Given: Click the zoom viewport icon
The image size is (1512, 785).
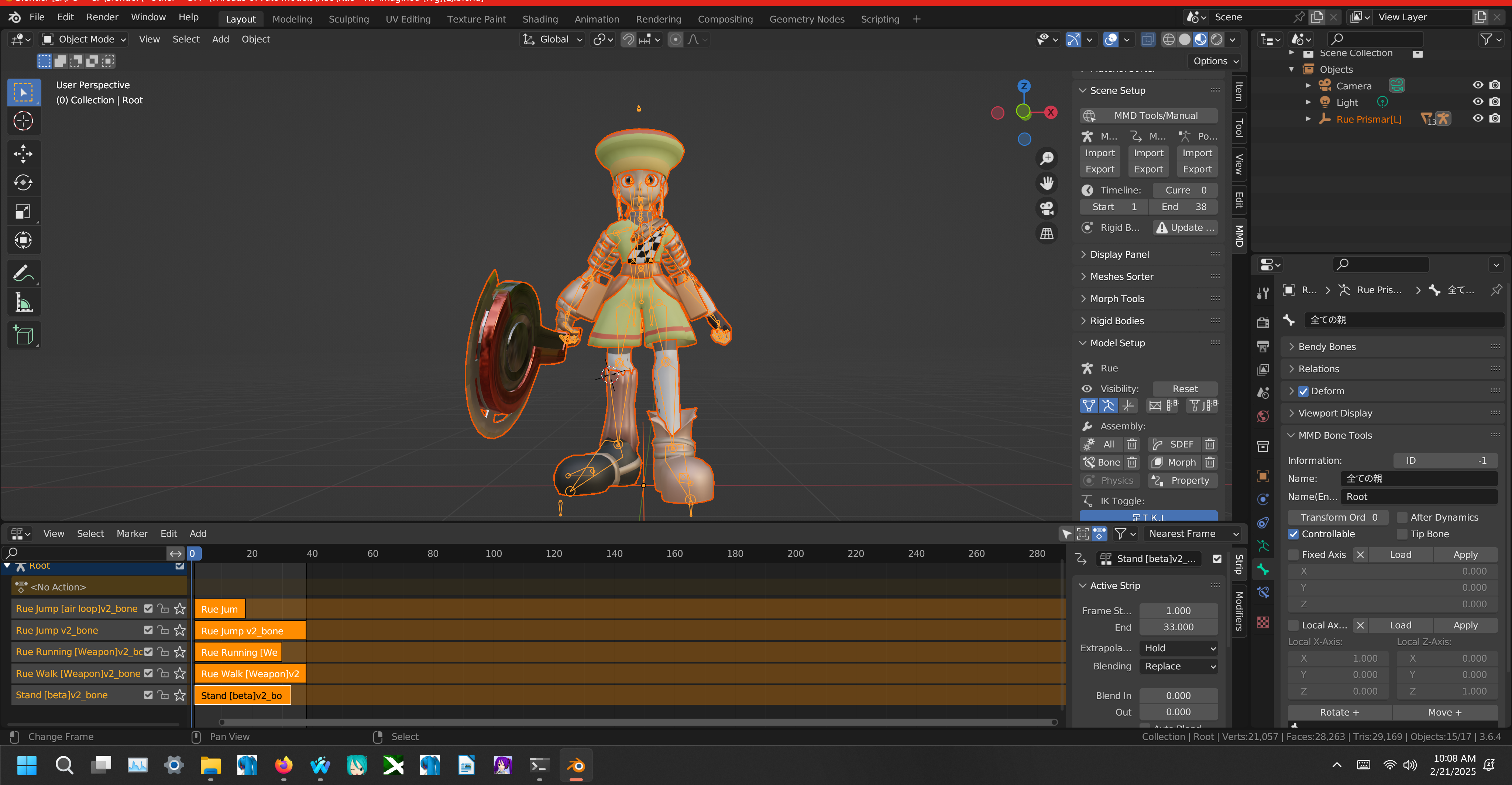Looking at the screenshot, I should click(1047, 158).
